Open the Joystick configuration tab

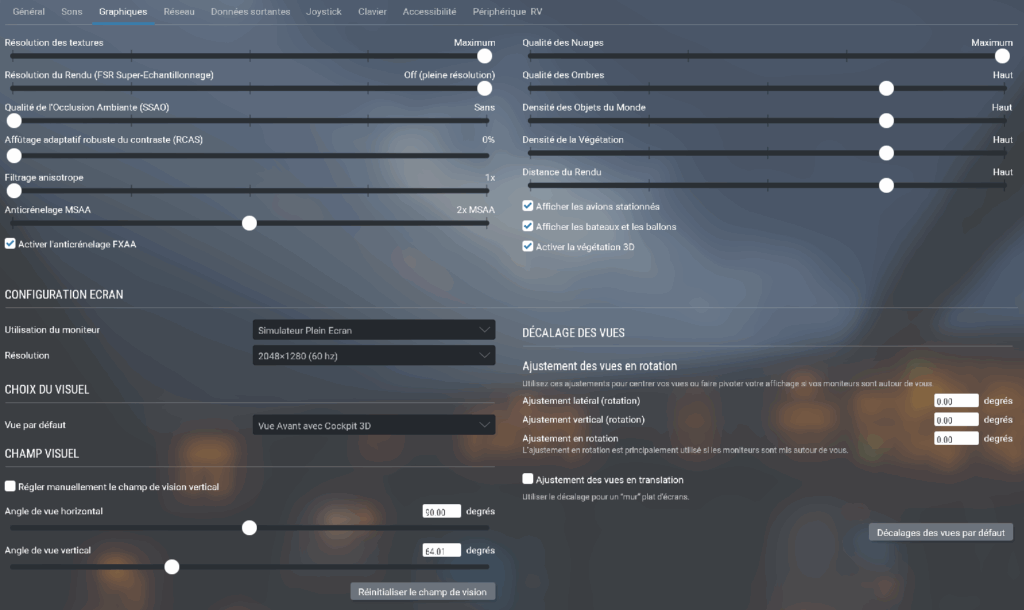324,12
